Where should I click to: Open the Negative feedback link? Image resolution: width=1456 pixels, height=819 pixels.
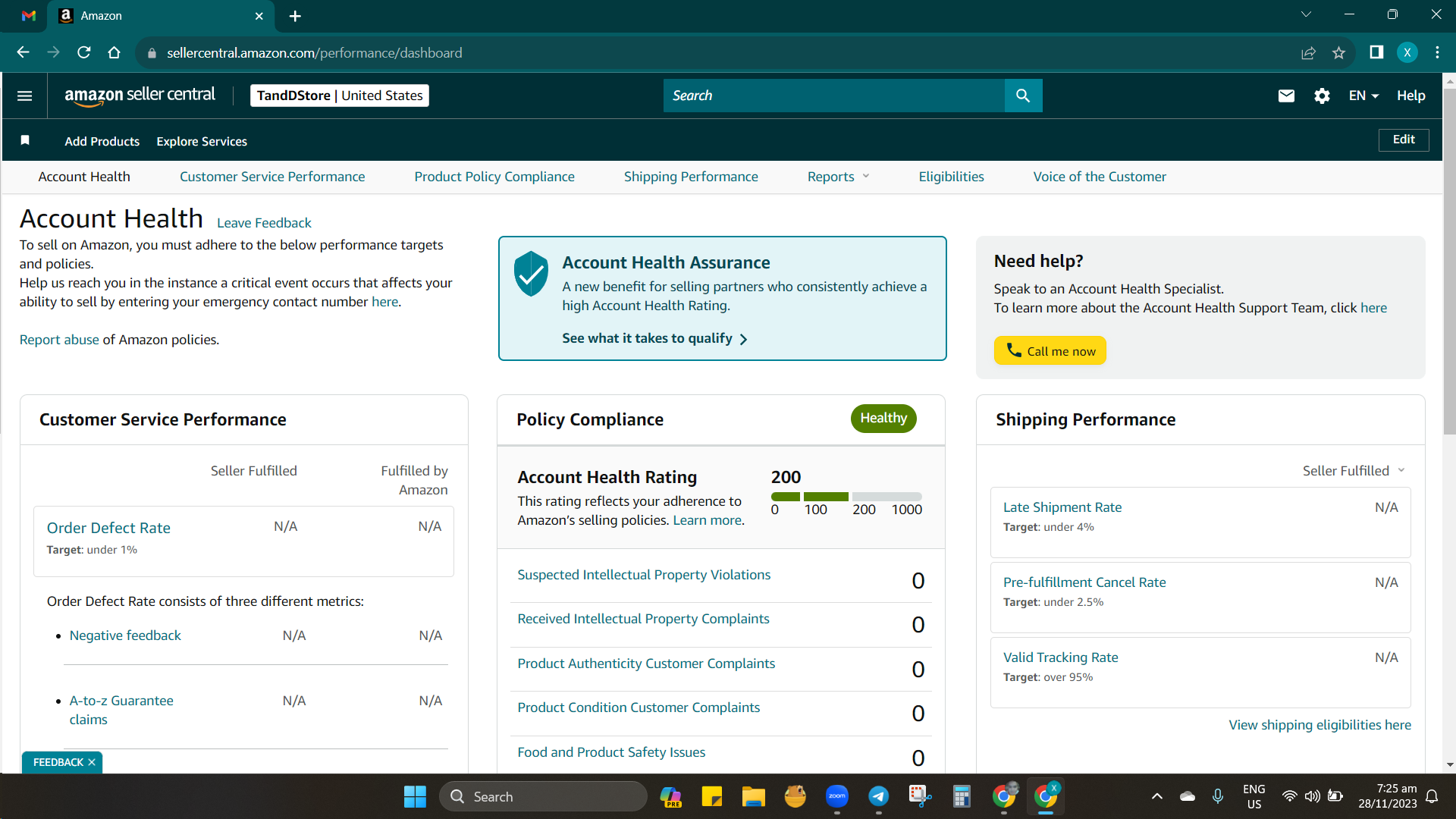[x=125, y=635]
